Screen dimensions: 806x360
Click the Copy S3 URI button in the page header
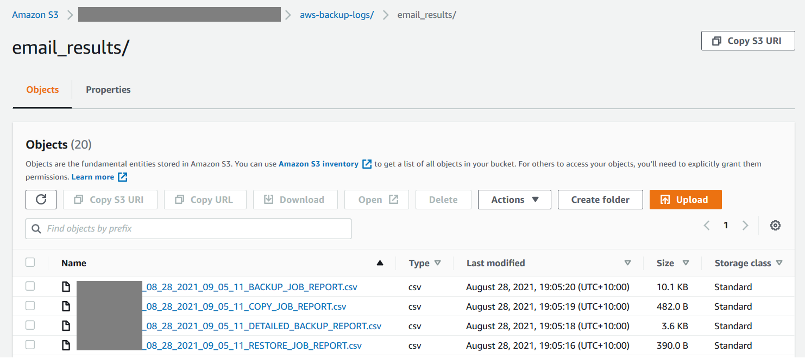tap(748, 41)
